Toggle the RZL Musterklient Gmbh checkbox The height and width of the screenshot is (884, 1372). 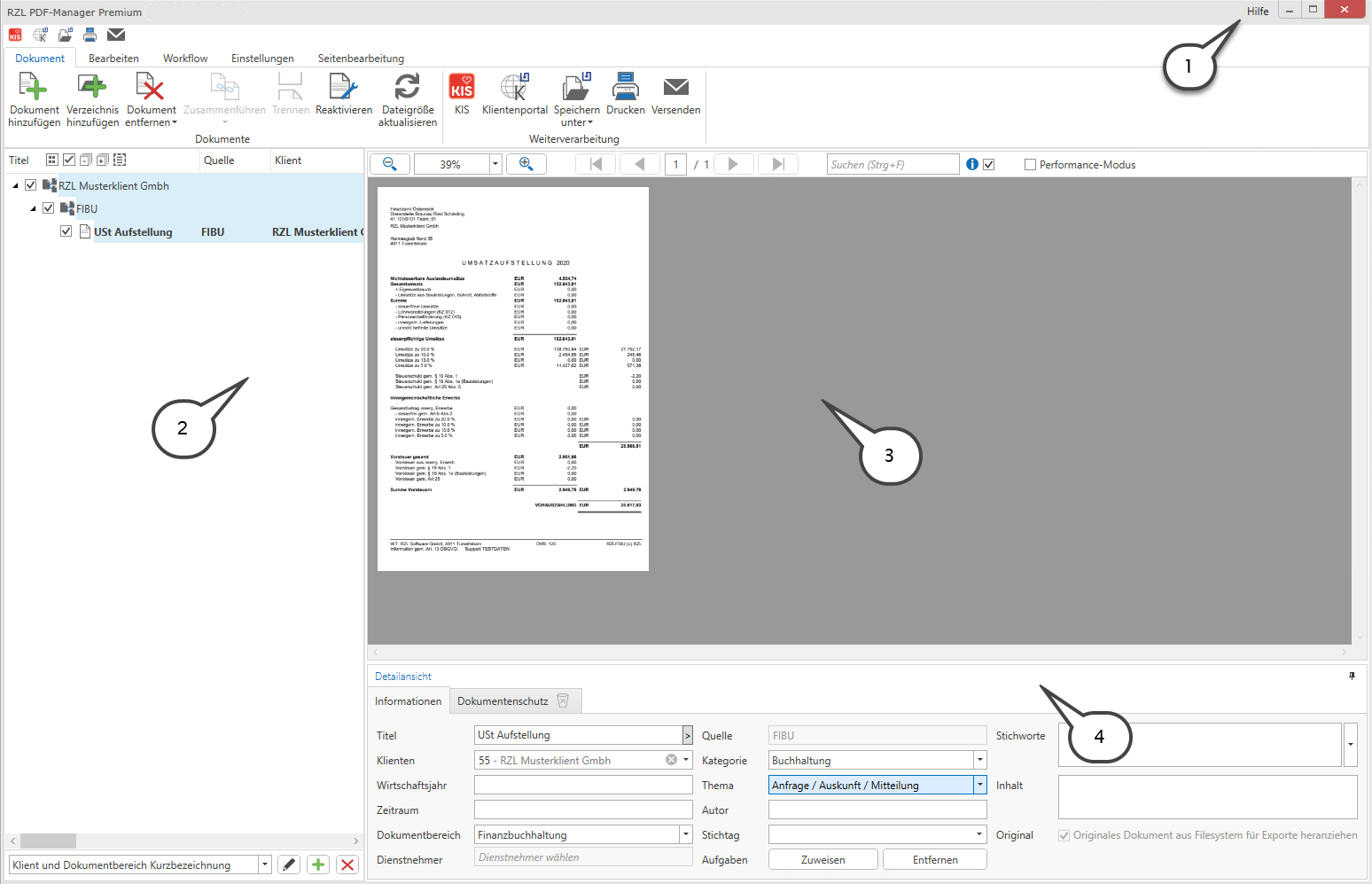coord(31,185)
